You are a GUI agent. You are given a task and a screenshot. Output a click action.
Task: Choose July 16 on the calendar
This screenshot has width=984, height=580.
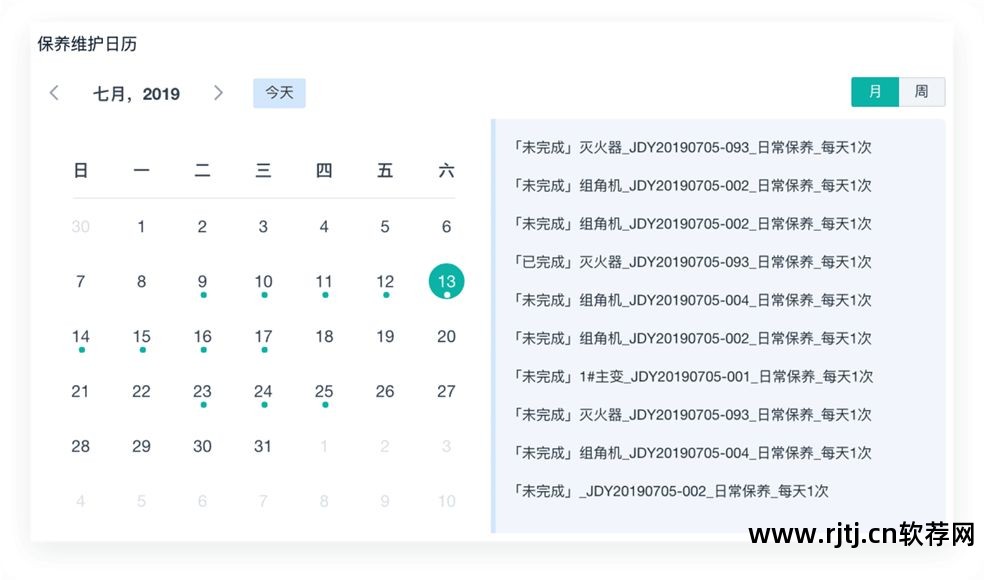tap(202, 336)
